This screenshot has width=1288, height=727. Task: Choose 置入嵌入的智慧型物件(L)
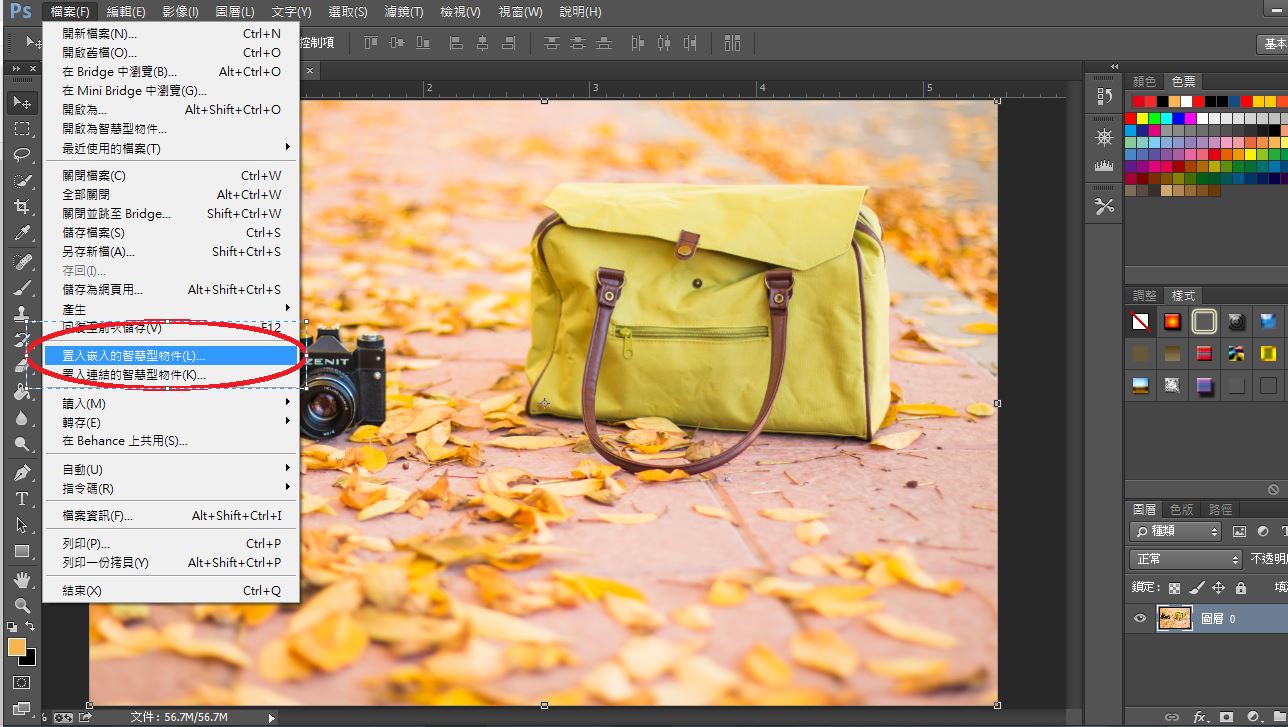(x=172, y=355)
